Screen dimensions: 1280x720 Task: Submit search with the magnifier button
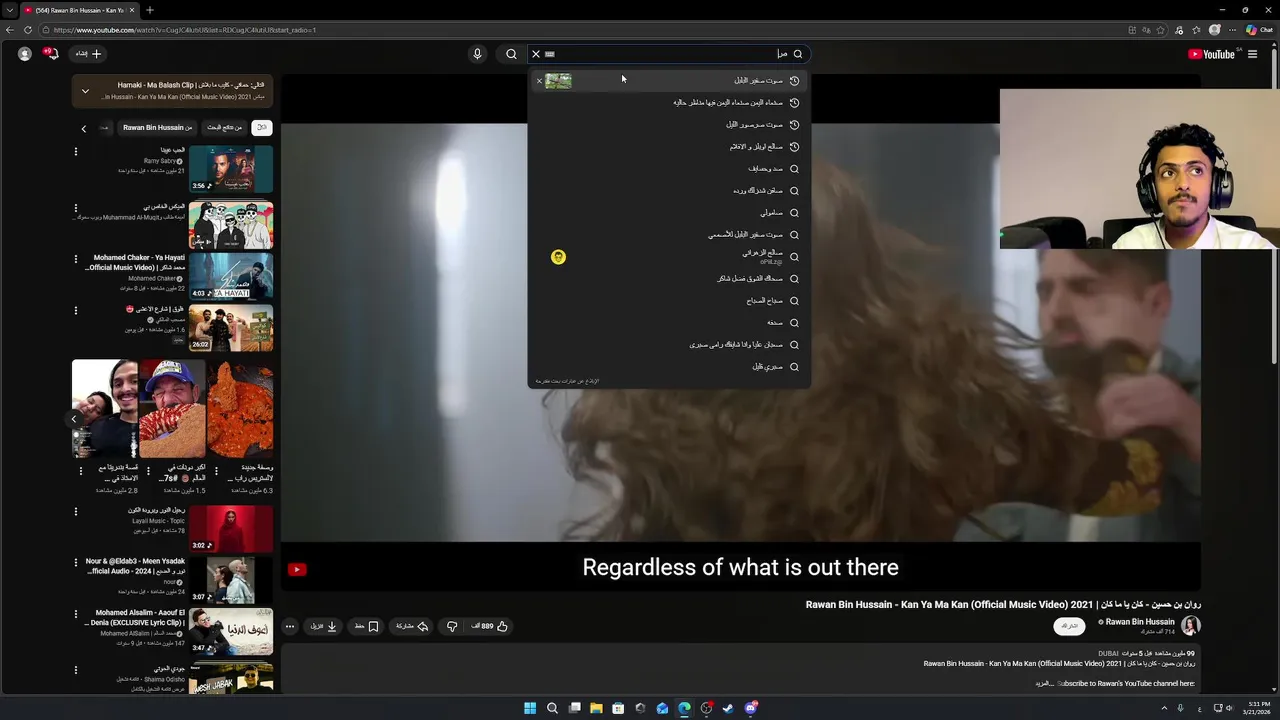(x=511, y=54)
